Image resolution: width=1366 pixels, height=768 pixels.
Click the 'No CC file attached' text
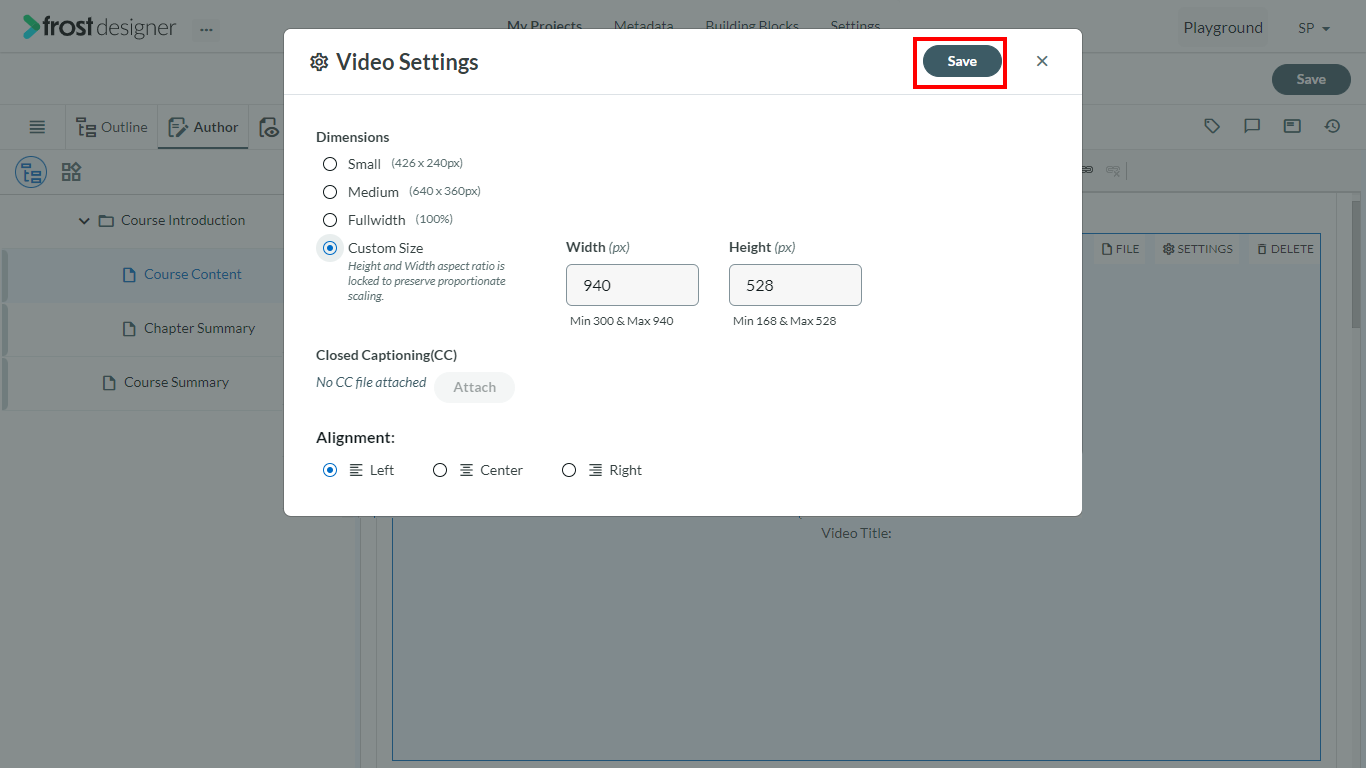[371, 382]
